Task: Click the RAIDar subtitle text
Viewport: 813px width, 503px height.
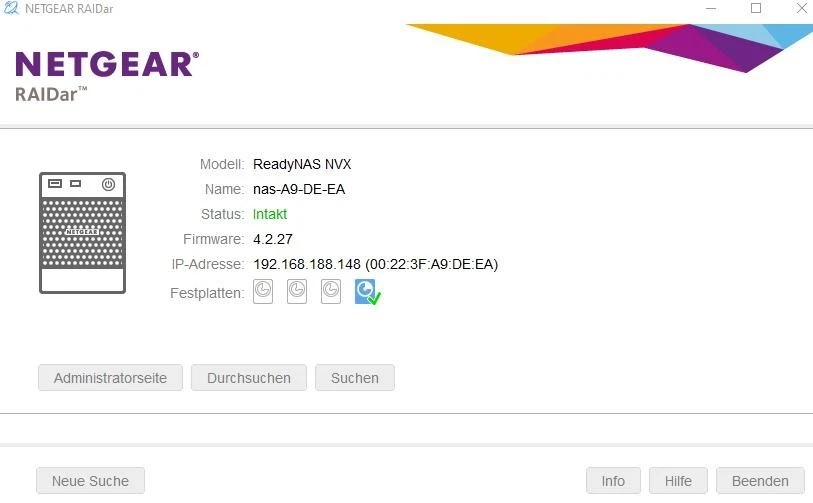Action: [x=51, y=94]
